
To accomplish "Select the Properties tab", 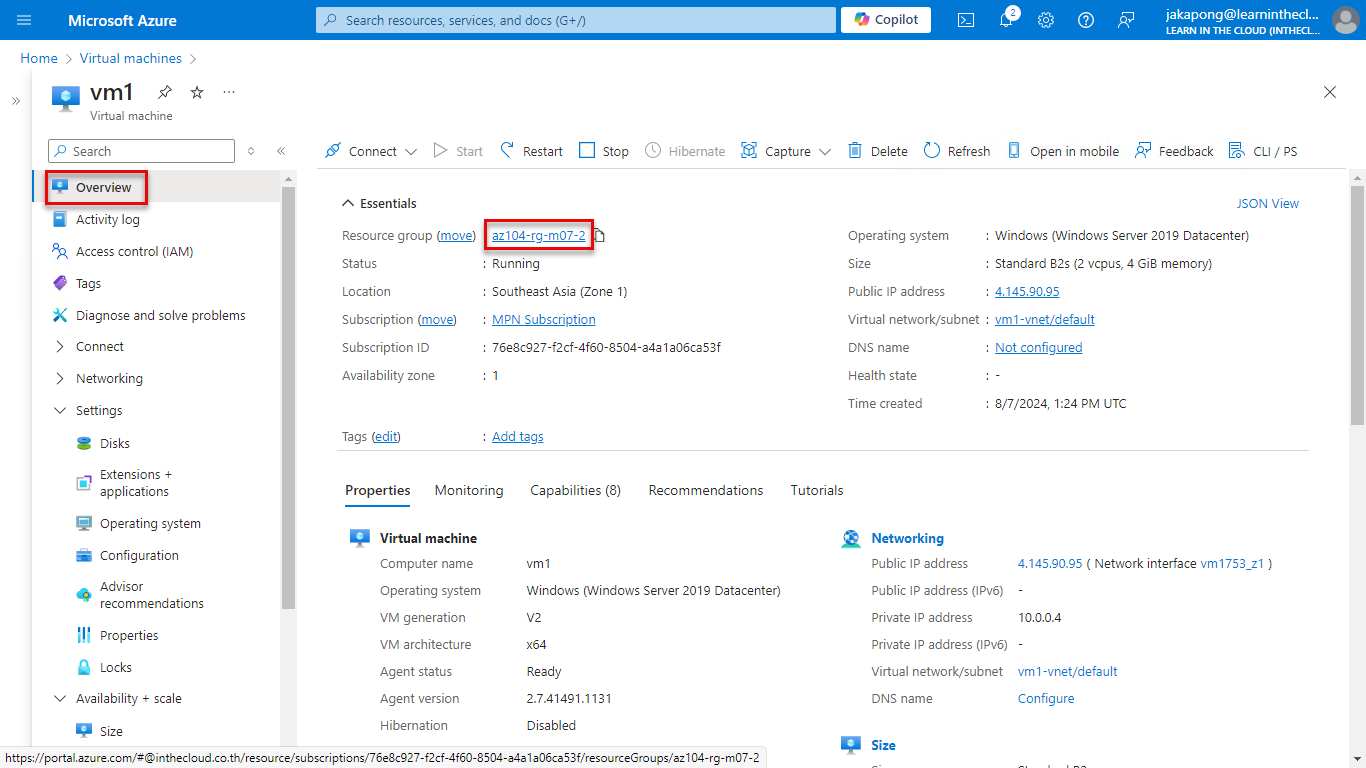I will point(378,490).
